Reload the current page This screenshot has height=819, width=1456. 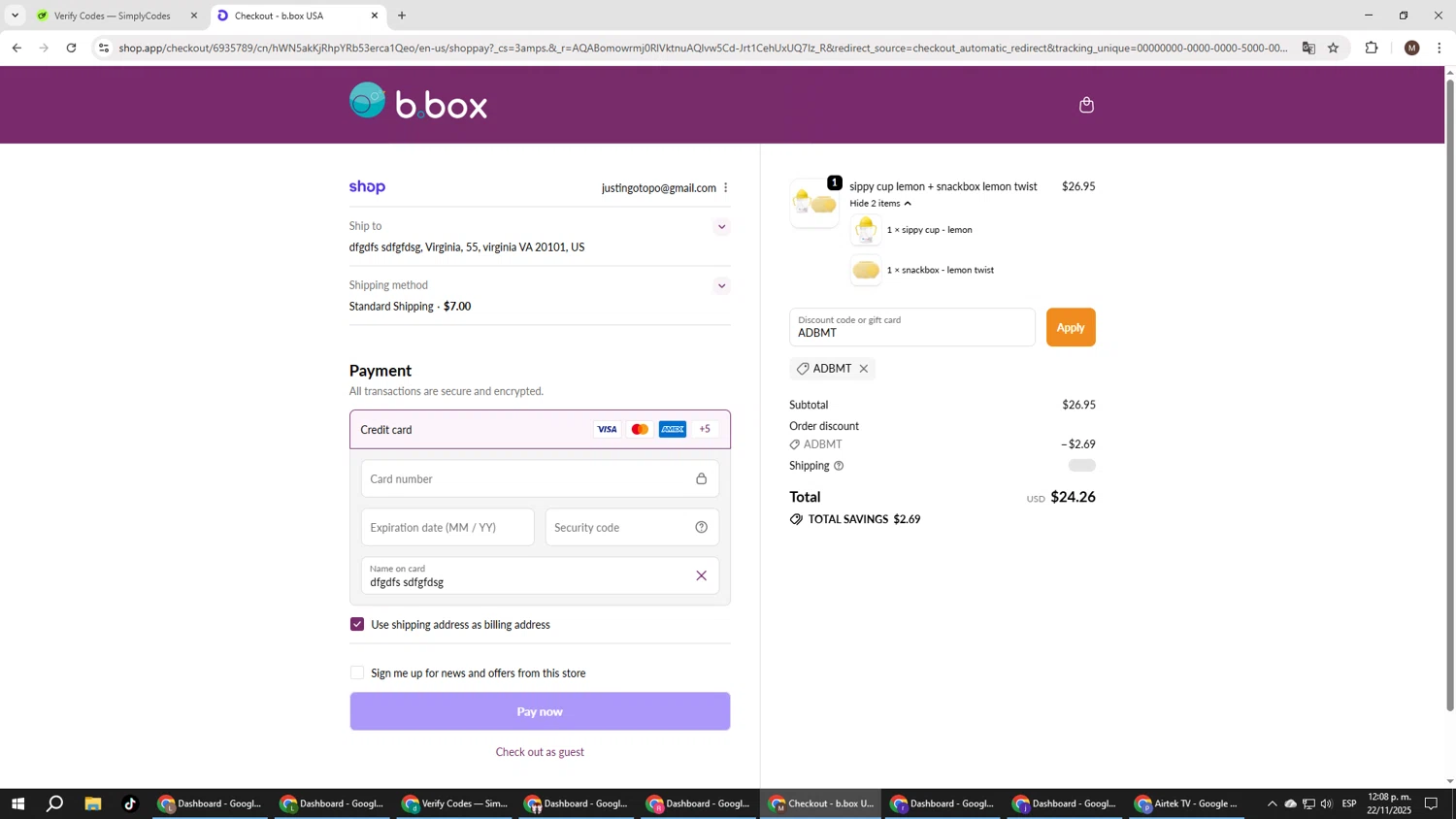click(71, 48)
